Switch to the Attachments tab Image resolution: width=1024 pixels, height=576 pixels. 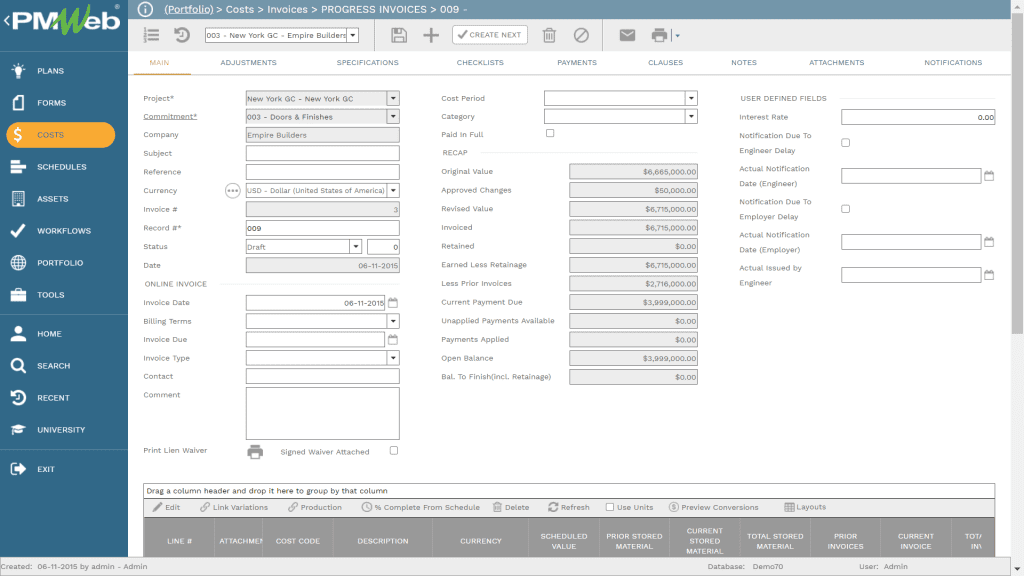coord(837,63)
